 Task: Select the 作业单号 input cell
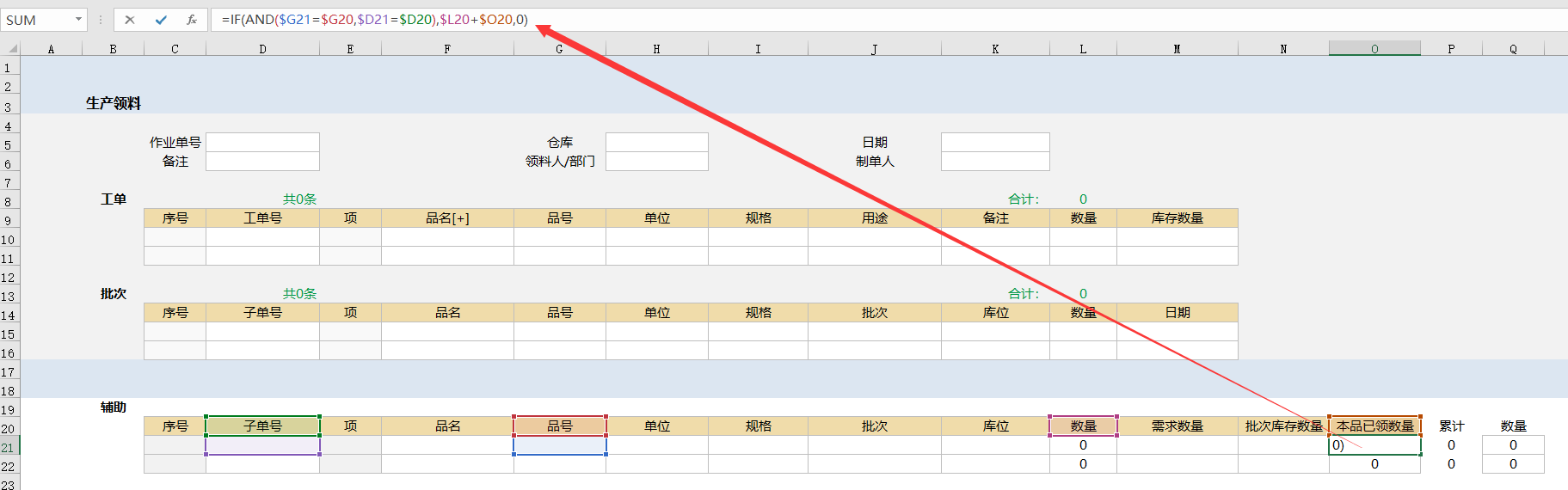(x=262, y=142)
